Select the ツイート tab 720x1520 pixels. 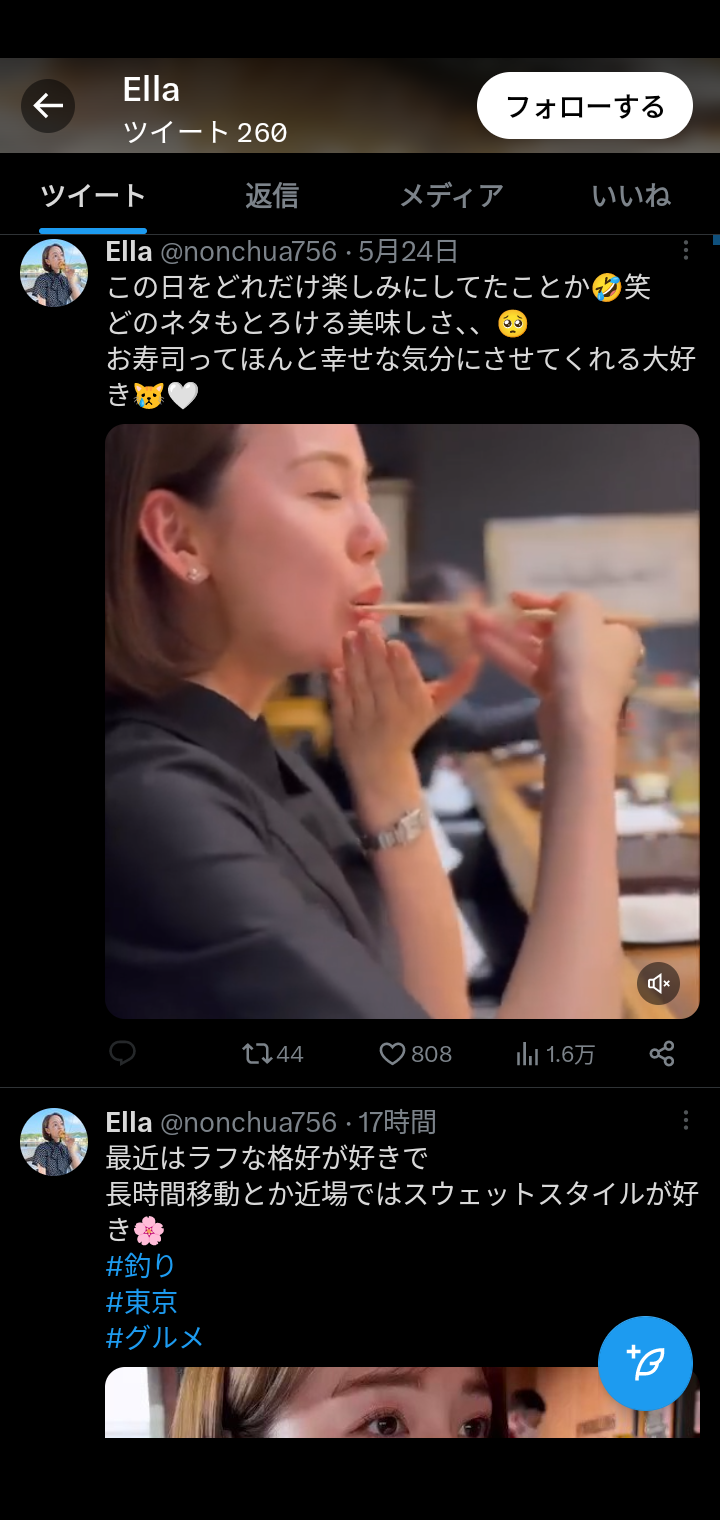93,195
